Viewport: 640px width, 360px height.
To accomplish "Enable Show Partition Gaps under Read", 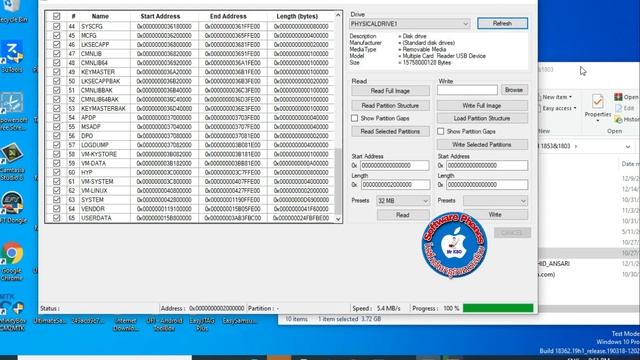I will click(x=354, y=118).
